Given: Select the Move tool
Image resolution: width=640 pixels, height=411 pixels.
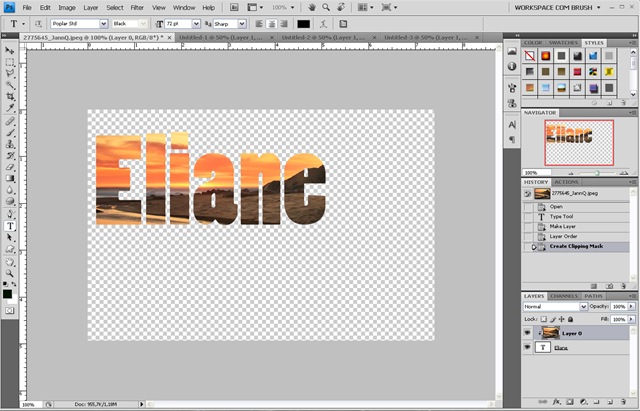Looking at the screenshot, I should pyautogui.click(x=10, y=51).
